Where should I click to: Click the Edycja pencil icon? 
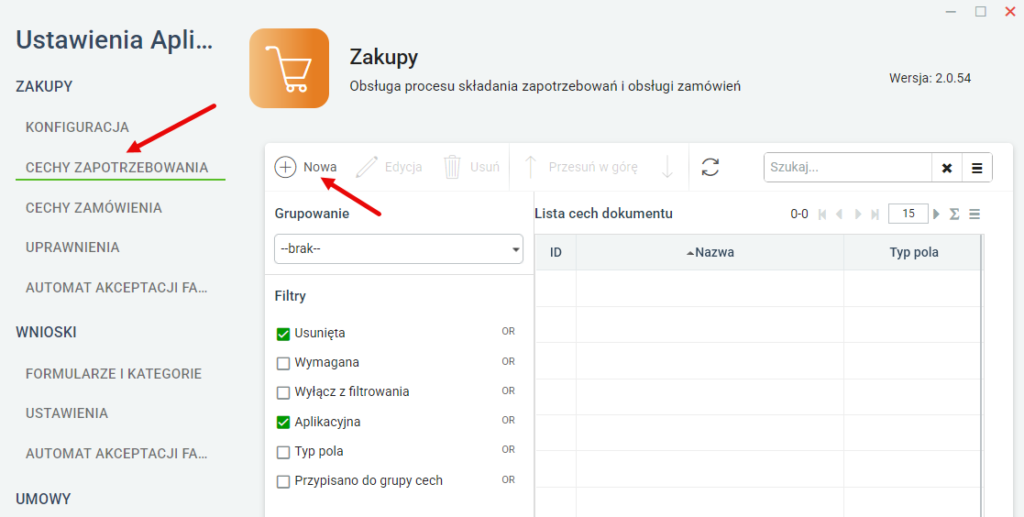pyautogui.click(x=366, y=167)
